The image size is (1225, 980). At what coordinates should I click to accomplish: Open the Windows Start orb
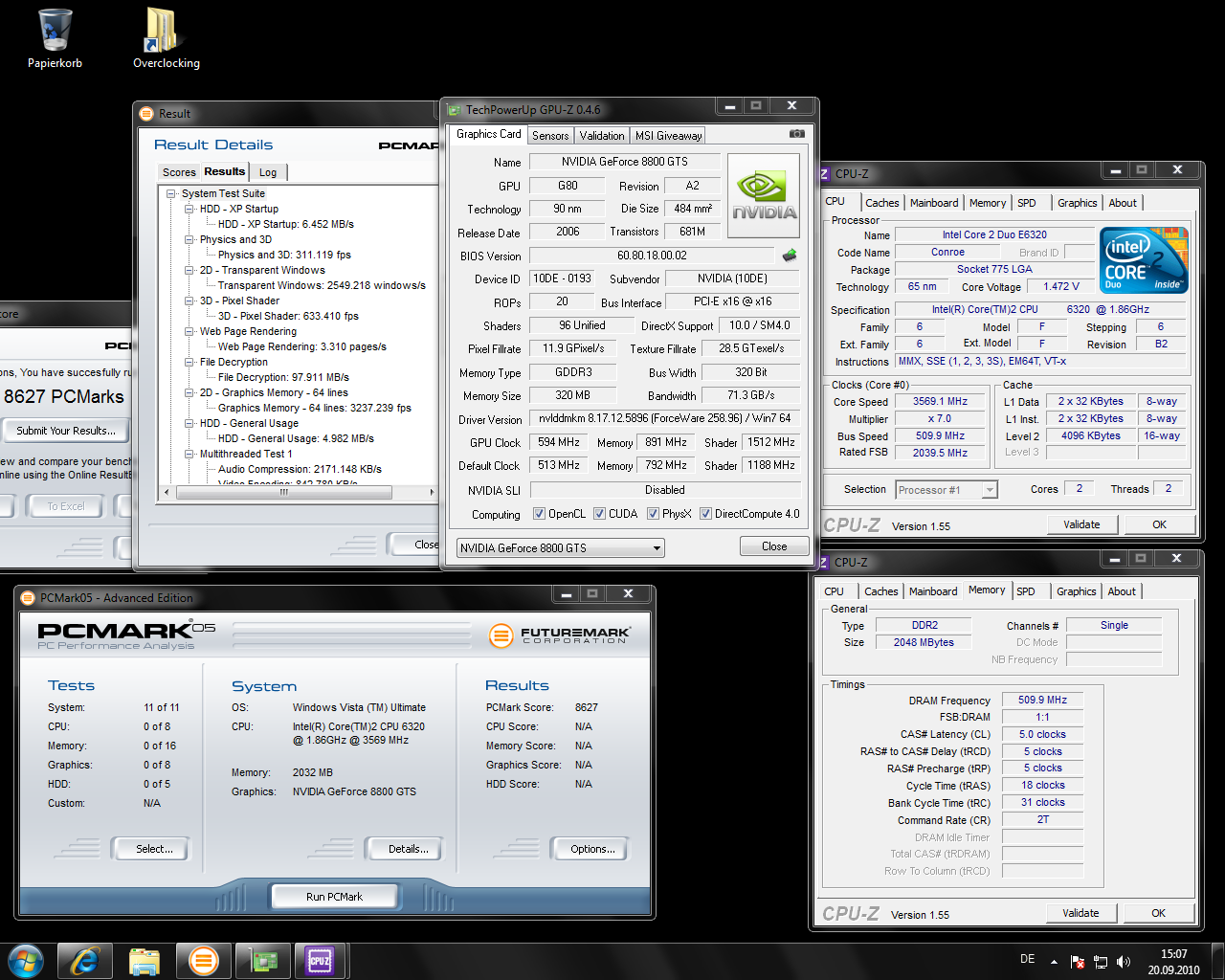[x=26, y=961]
